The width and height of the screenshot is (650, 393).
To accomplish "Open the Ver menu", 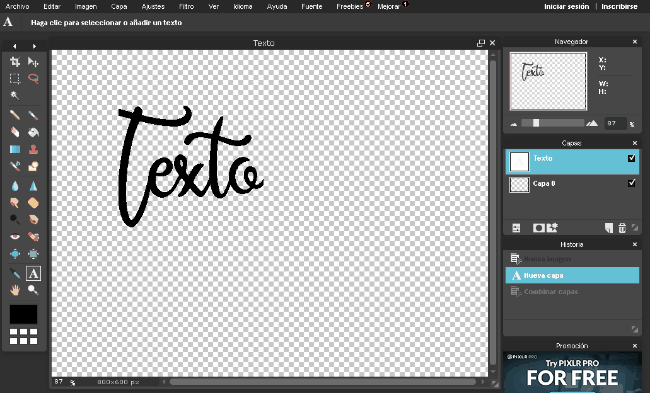I will (213, 6).
